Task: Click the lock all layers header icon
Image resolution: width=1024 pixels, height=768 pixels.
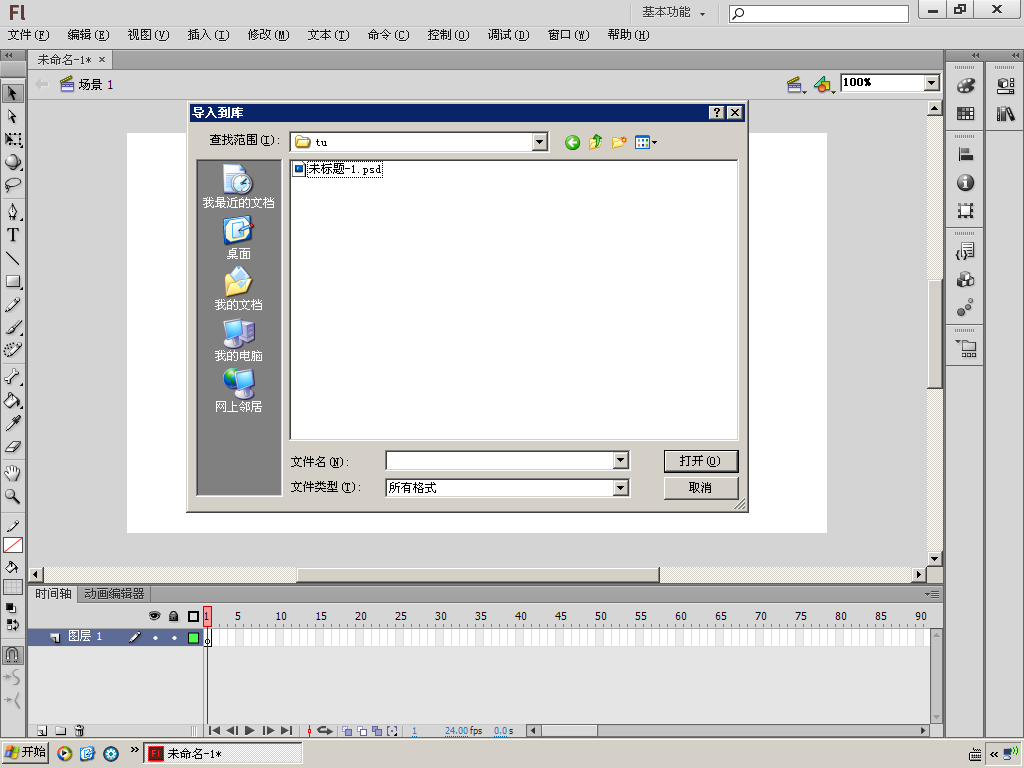Action: 174,616
